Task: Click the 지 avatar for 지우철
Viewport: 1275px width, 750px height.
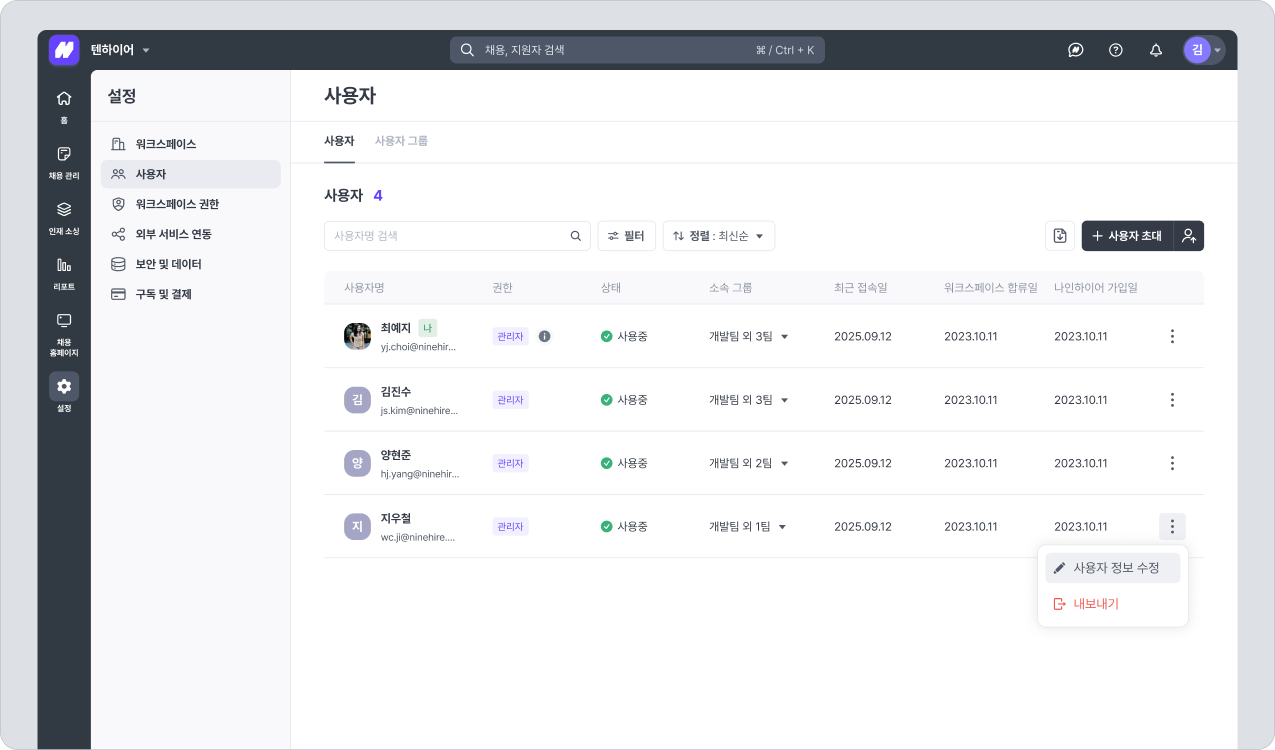Action: pyautogui.click(x=357, y=527)
